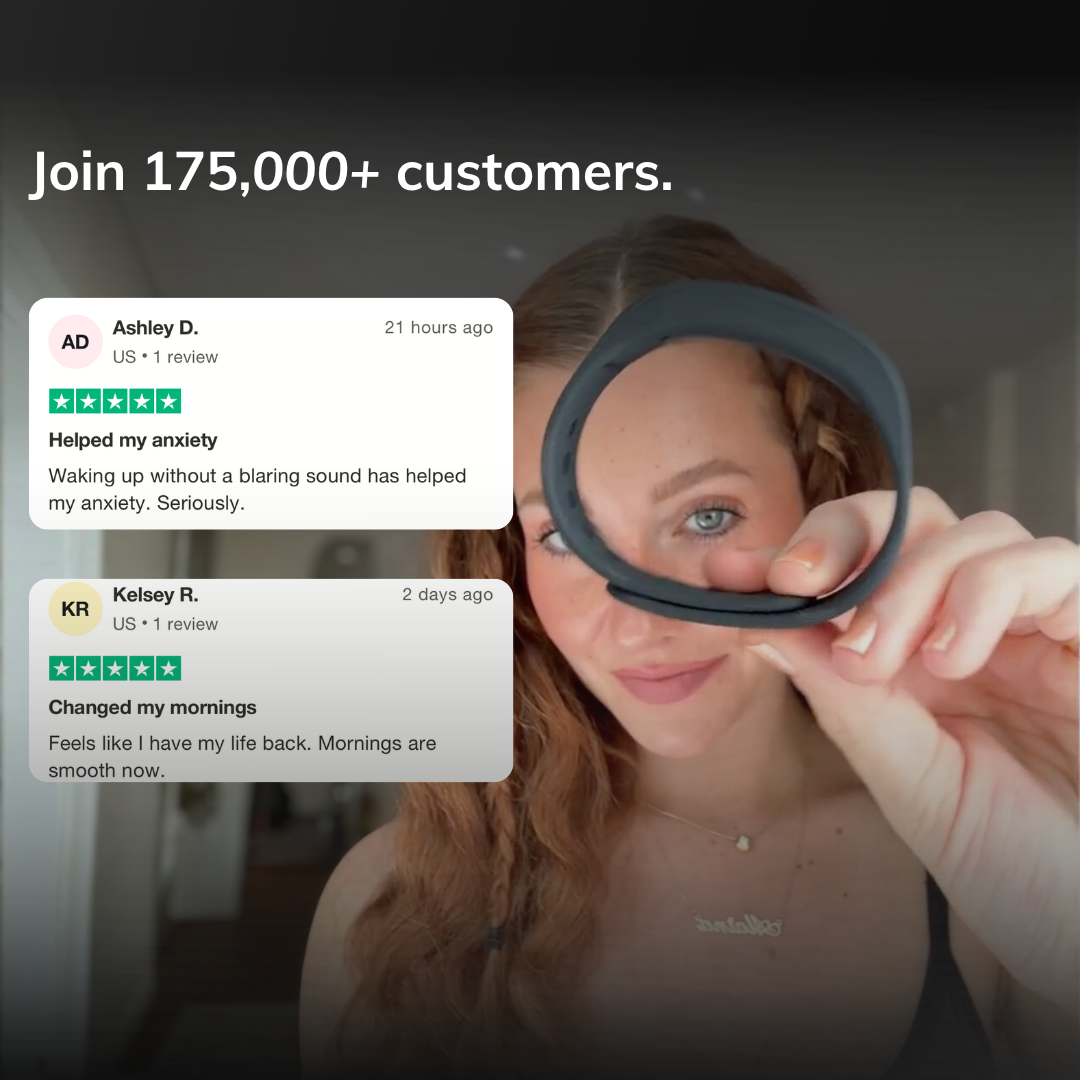Click Ashley D.'s third rating star
1080x1080 pixels.
[115, 401]
